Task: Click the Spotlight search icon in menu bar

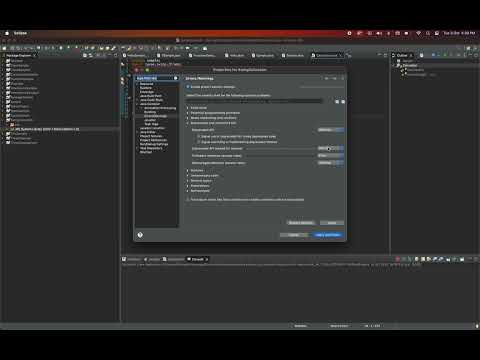Action: tap(428, 33)
